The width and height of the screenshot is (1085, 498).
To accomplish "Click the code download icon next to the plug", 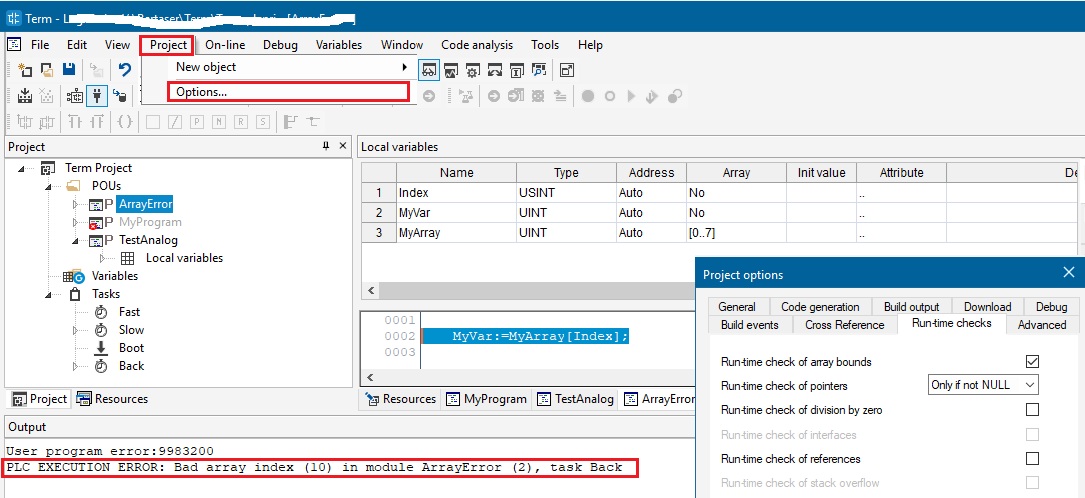I will click(120, 95).
